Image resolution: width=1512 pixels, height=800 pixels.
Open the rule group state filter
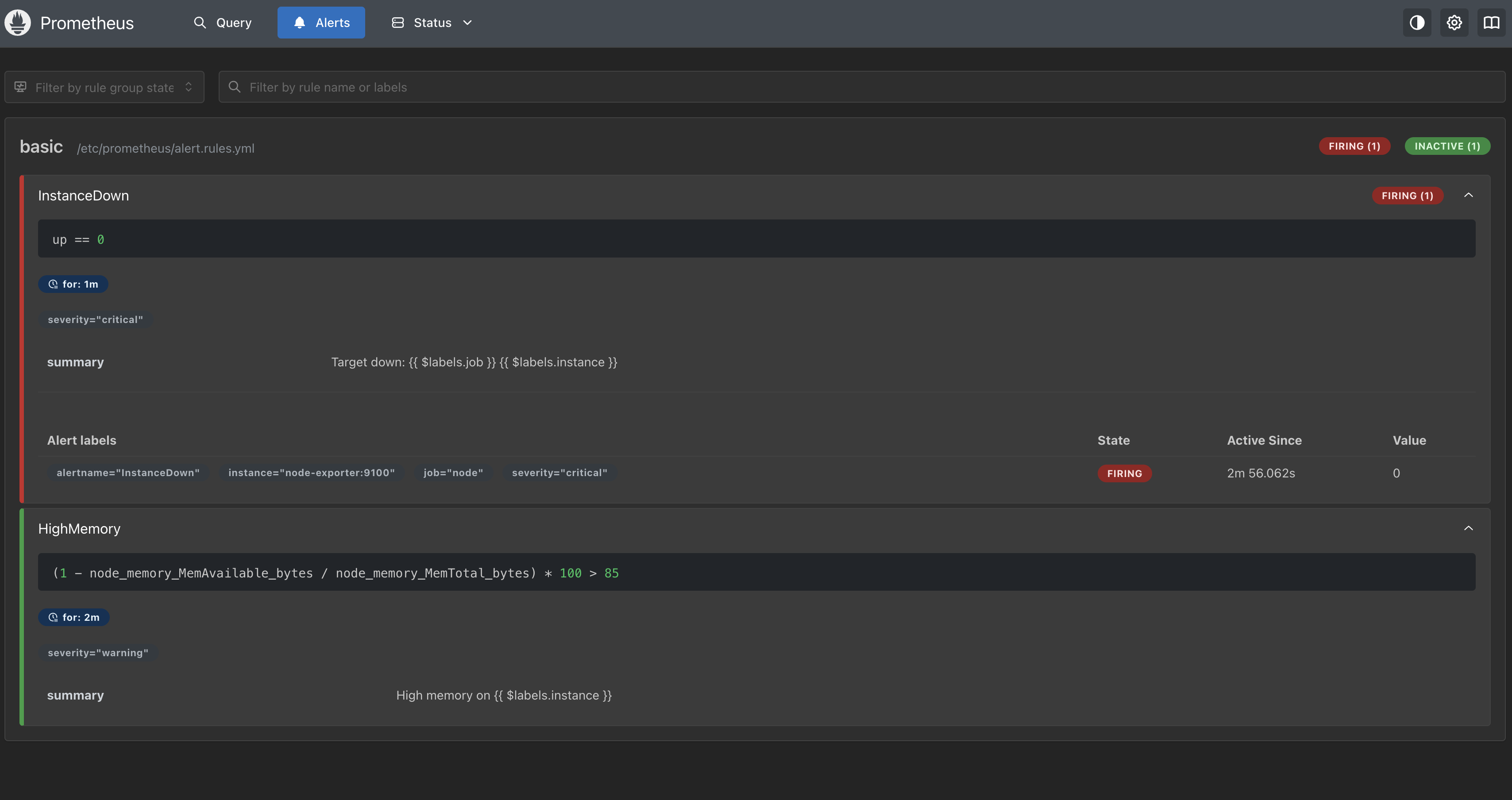point(104,87)
